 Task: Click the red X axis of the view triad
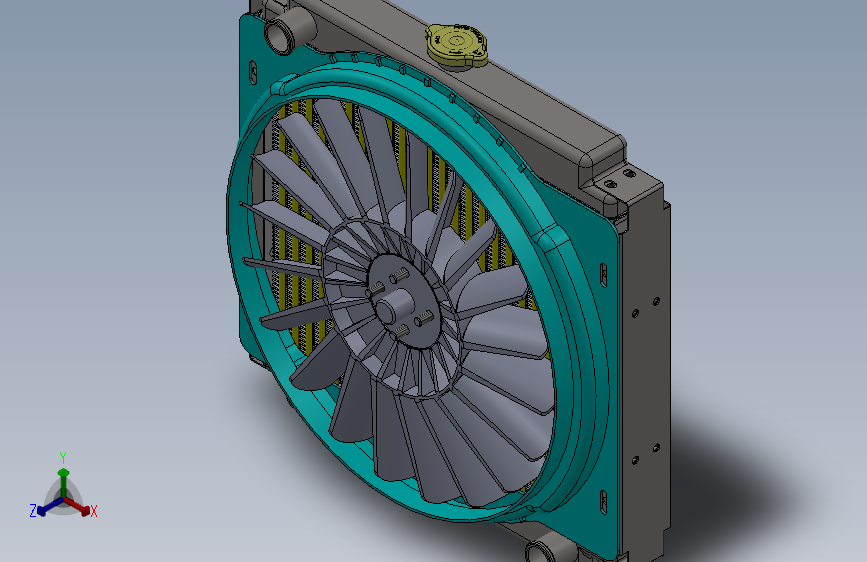click(x=78, y=506)
